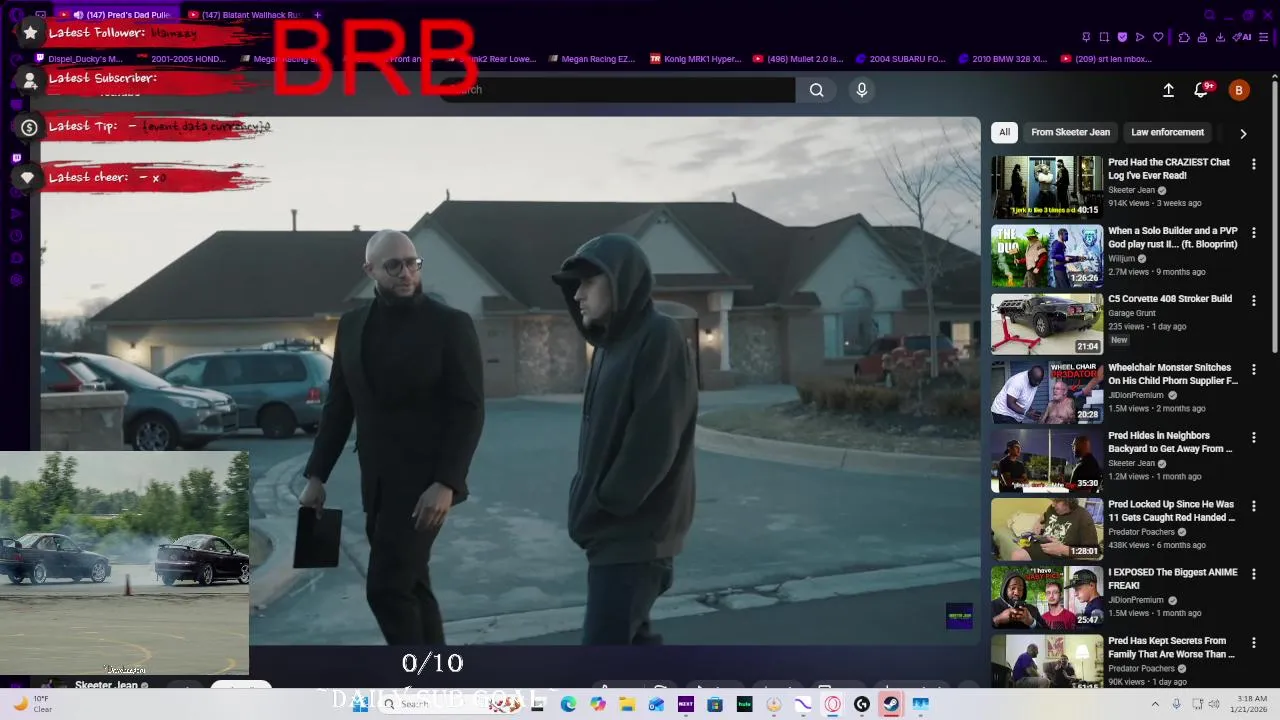The image size is (1280, 720).
Task: Open options for C5 Corvette 408 Stroker Build
Action: (1254, 300)
